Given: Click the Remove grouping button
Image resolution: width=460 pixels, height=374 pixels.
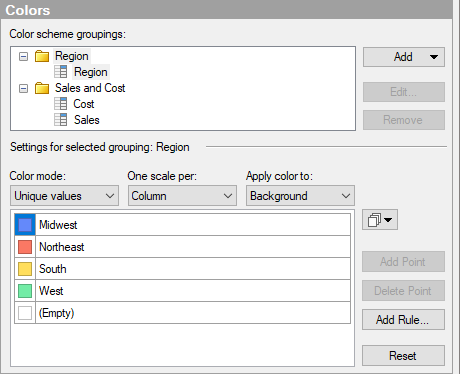Looking at the screenshot, I should [404, 120].
